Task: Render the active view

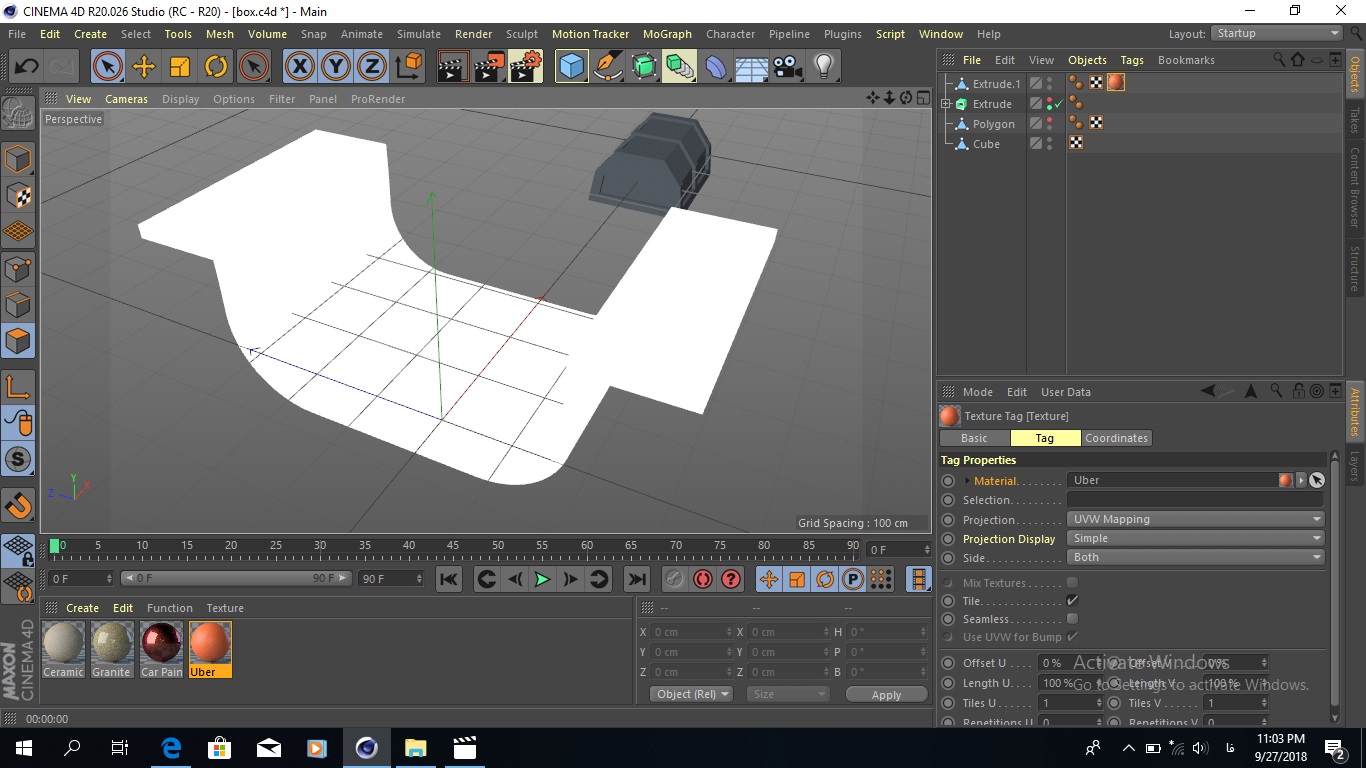Action: tap(453, 67)
